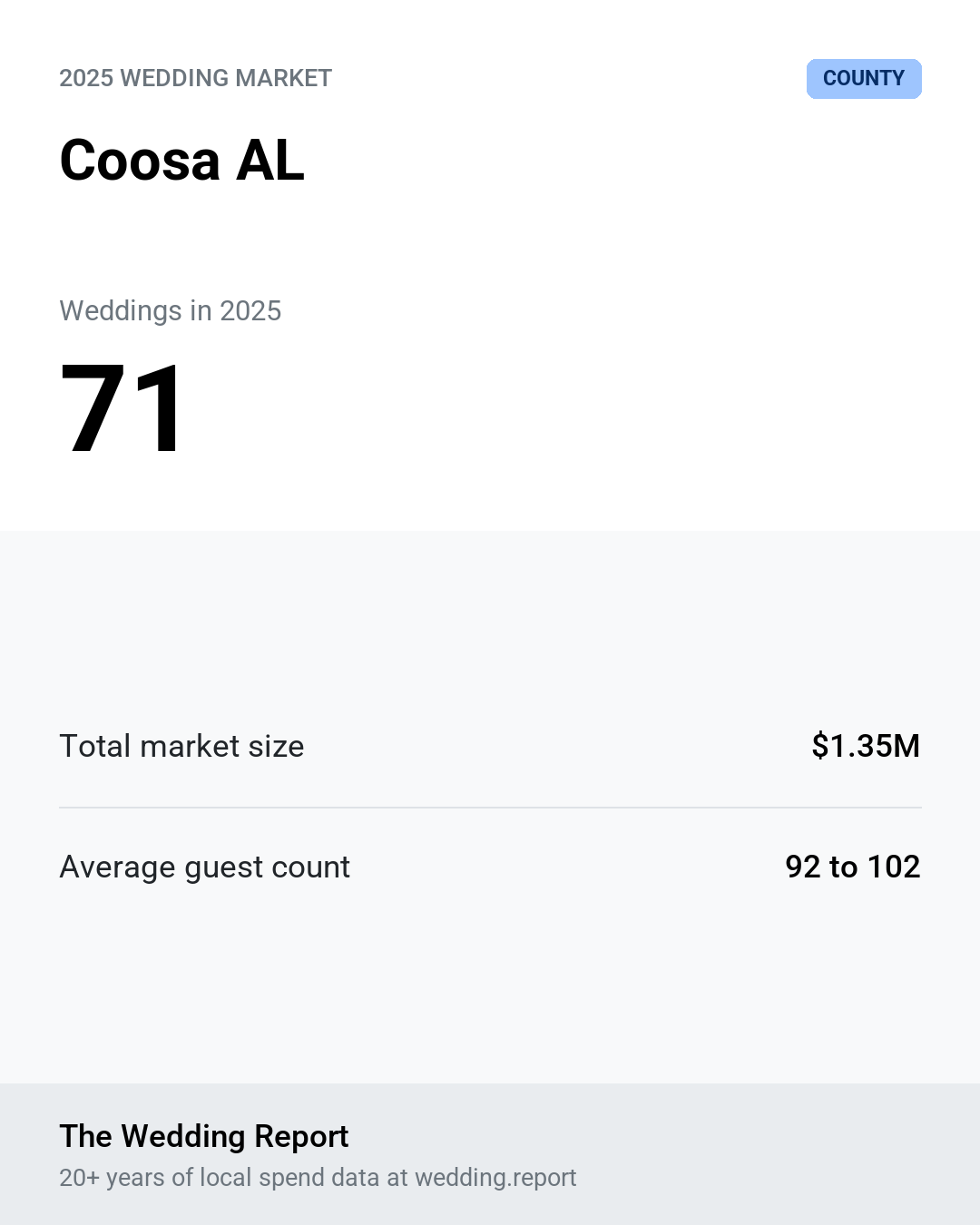Click the AL state abbreviation
Image resolution: width=980 pixels, height=1225 pixels.
(x=270, y=161)
